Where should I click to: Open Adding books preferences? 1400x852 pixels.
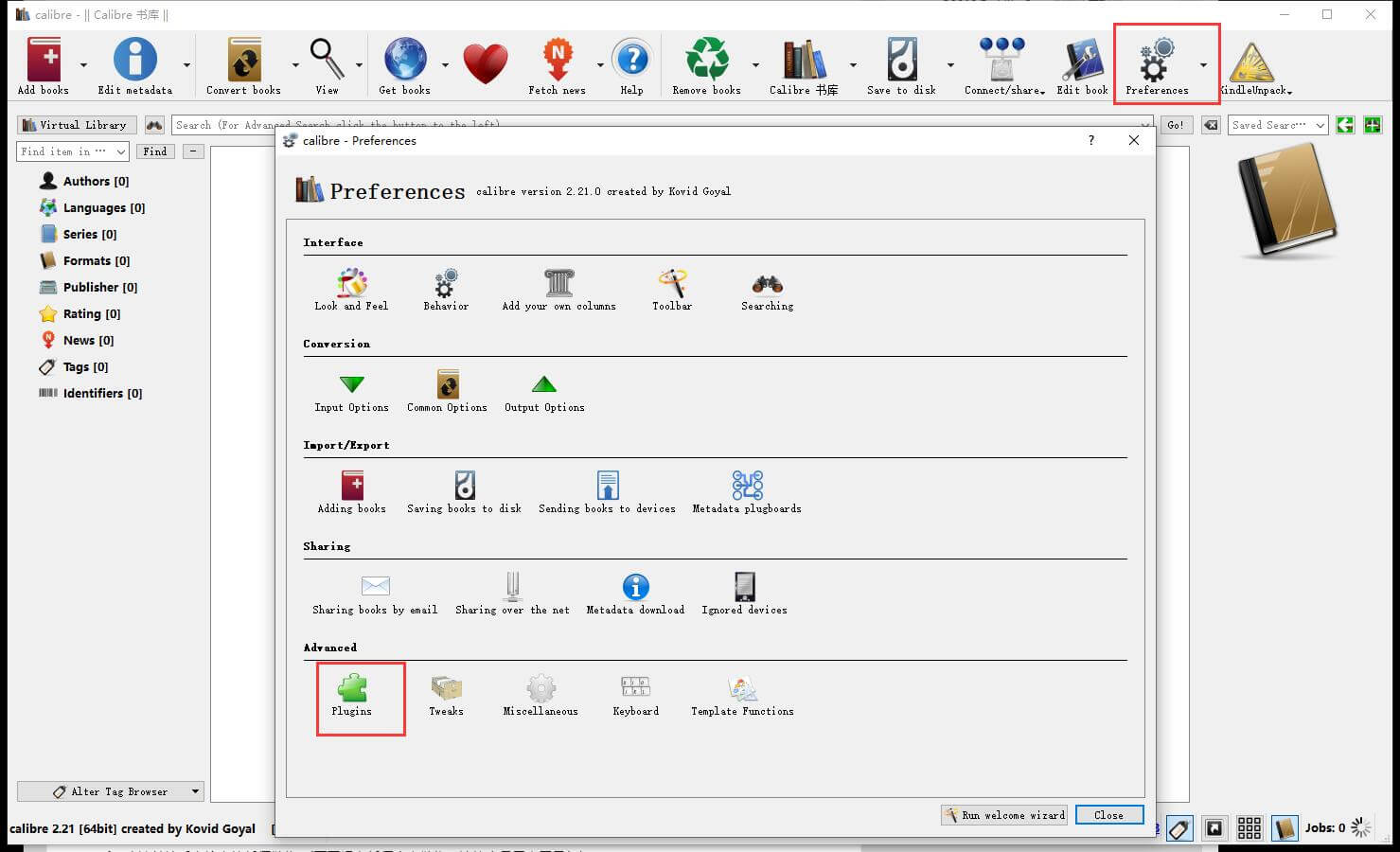351,492
